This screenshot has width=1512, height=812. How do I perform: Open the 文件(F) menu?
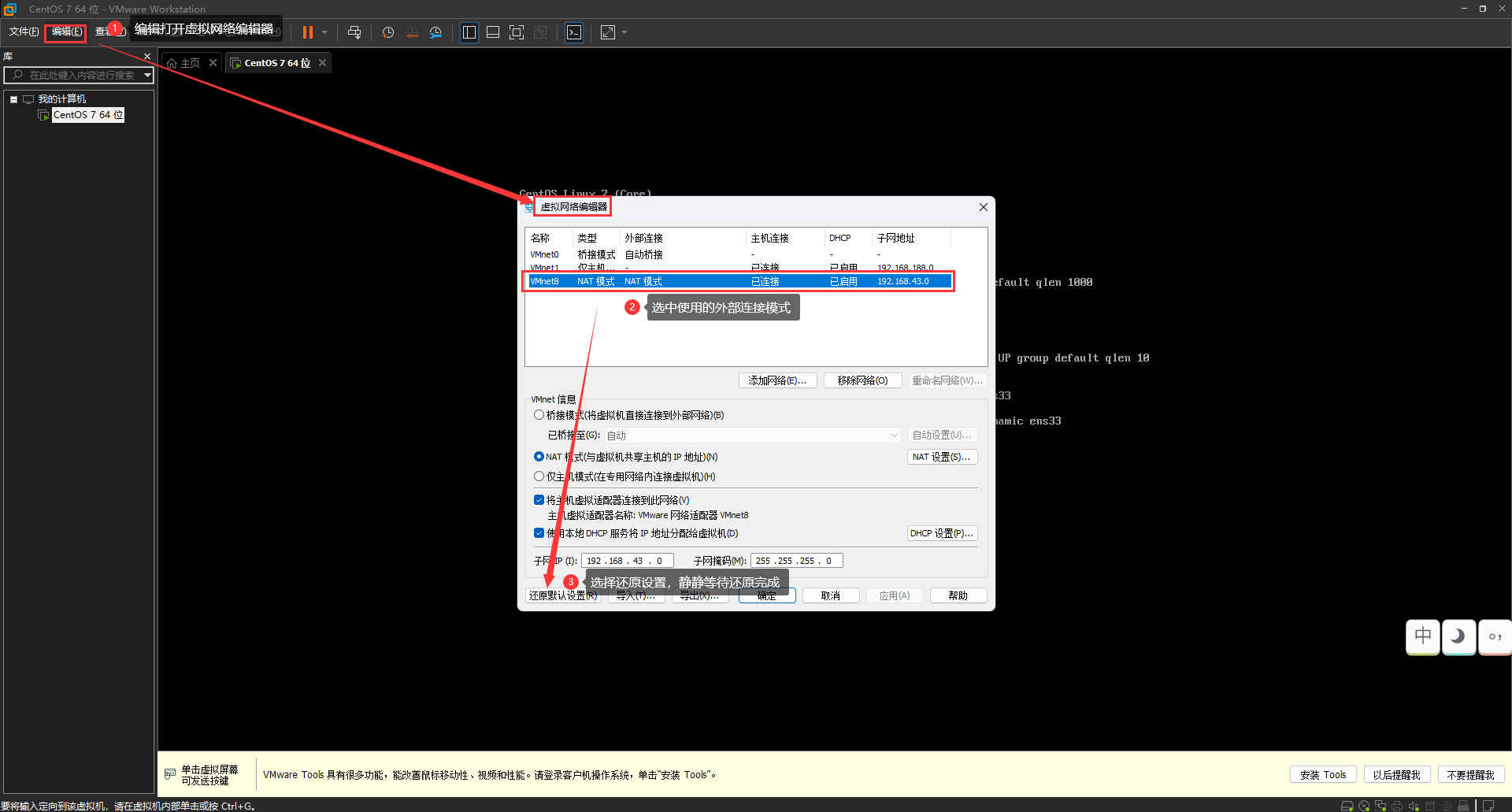point(24,32)
